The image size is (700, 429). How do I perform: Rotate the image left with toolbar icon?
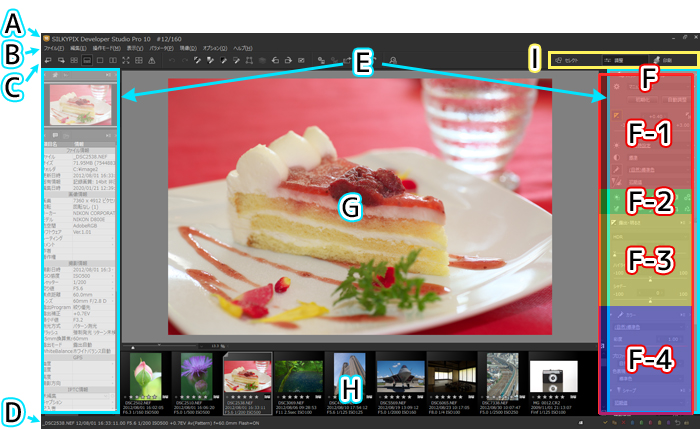click(x=275, y=60)
